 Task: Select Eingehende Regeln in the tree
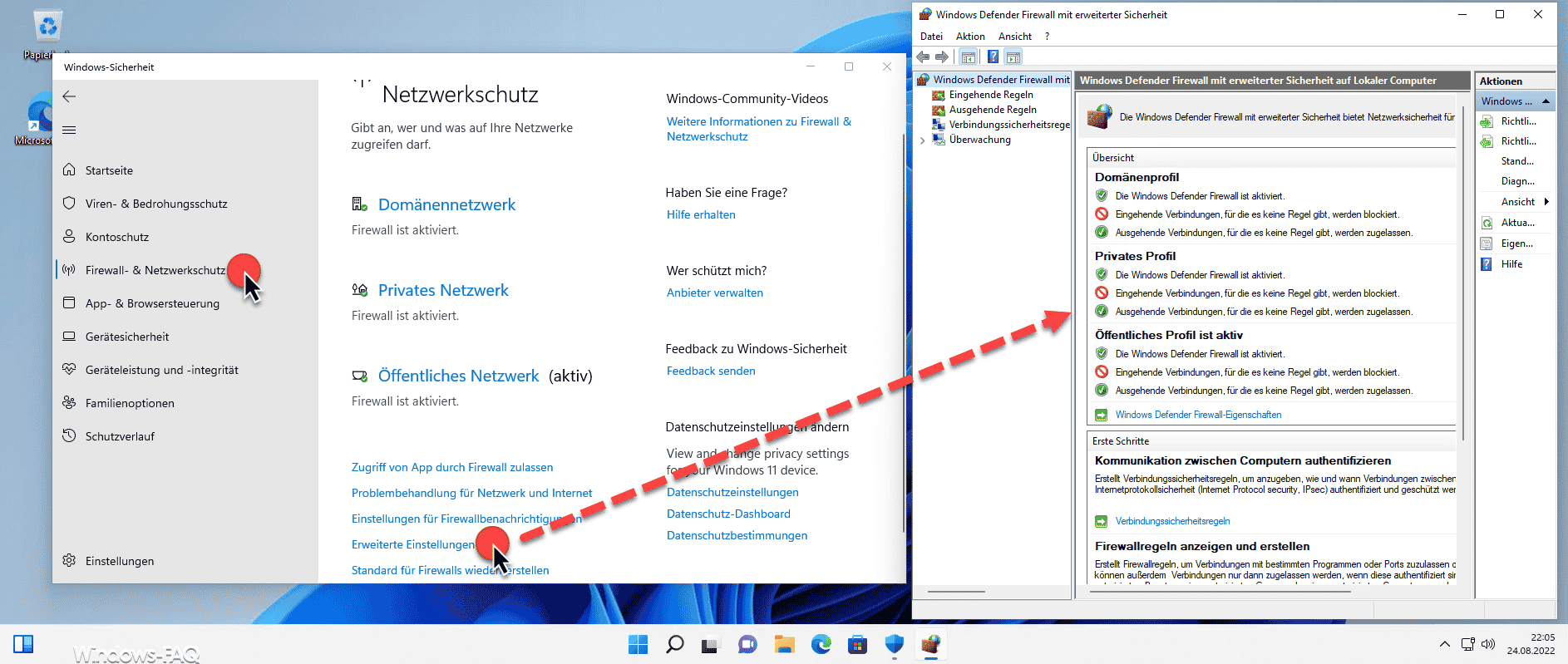click(x=991, y=95)
